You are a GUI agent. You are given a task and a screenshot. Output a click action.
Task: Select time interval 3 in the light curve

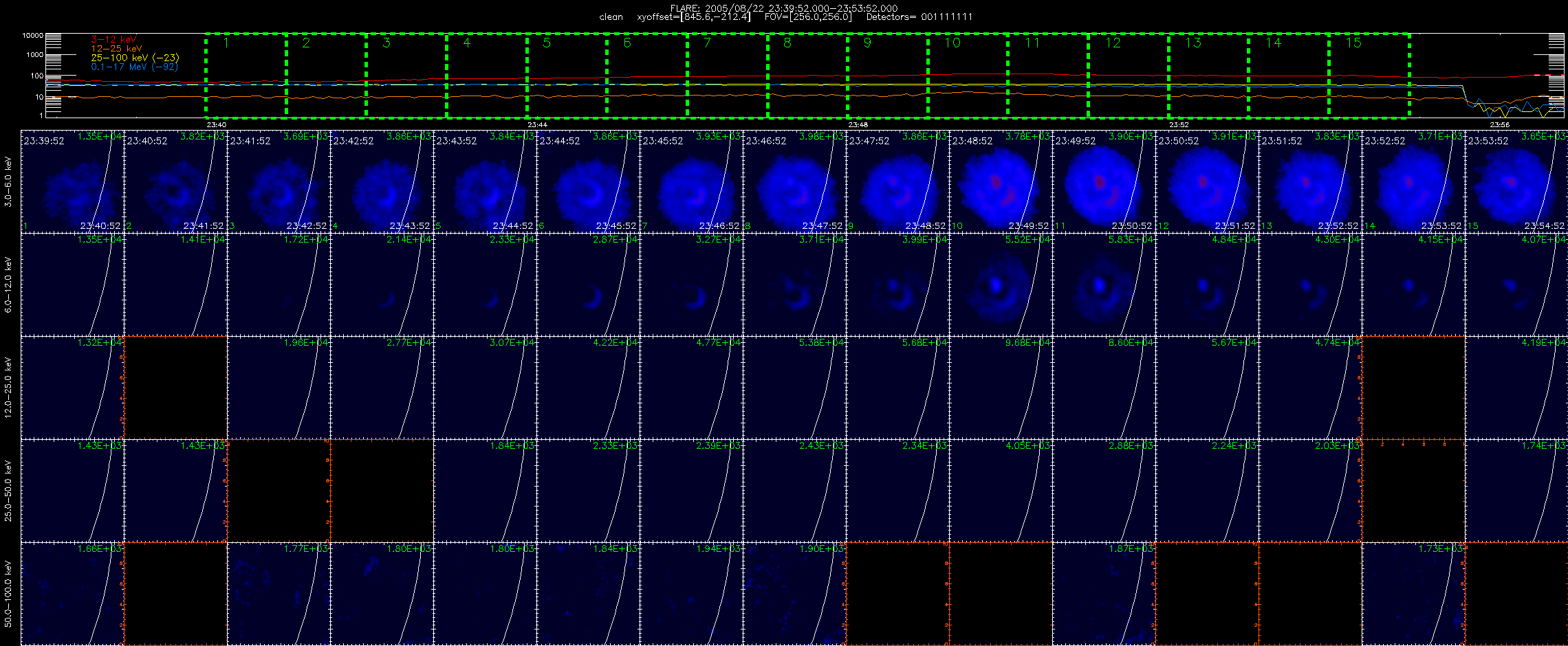pos(406,75)
